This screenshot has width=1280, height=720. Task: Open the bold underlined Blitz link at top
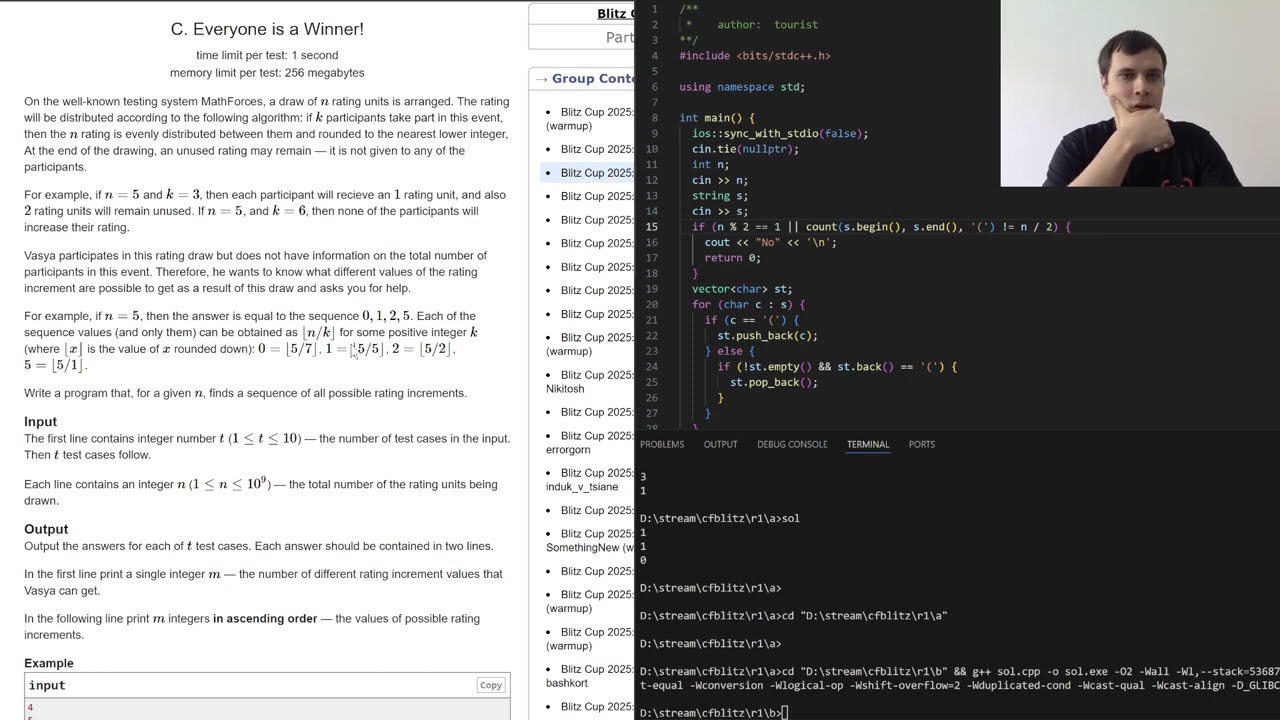(615, 13)
